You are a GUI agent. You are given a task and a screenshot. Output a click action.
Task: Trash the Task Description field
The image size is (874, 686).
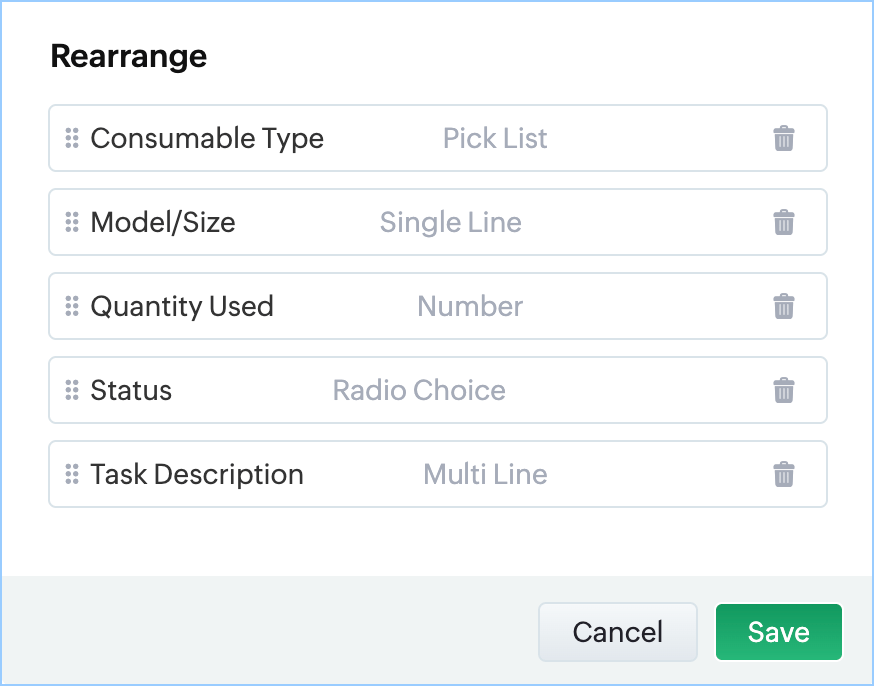pyautogui.click(x=784, y=474)
